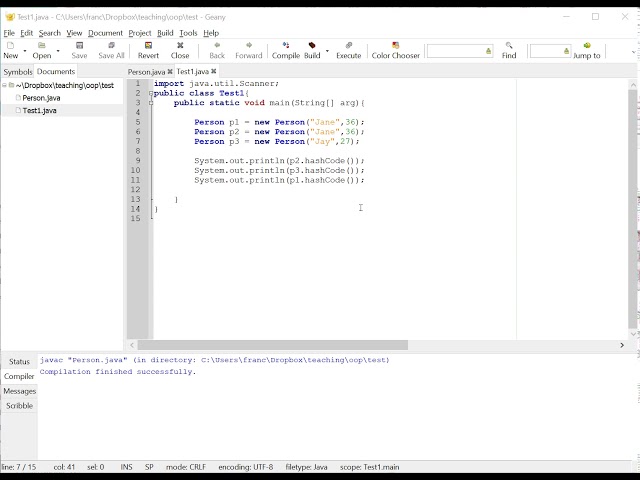Image resolution: width=640 pixels, height=480 pixels.
Task: Open a file using Open icon
Action: [x=42, y=50]
